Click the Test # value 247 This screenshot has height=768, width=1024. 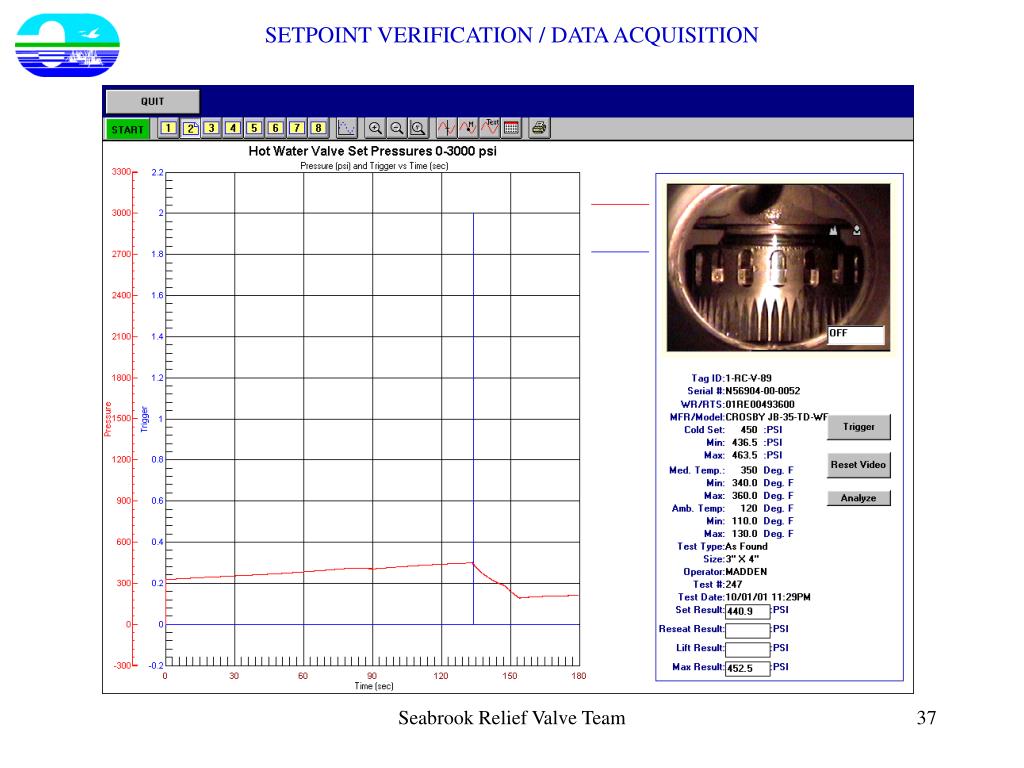coord(734,584)
